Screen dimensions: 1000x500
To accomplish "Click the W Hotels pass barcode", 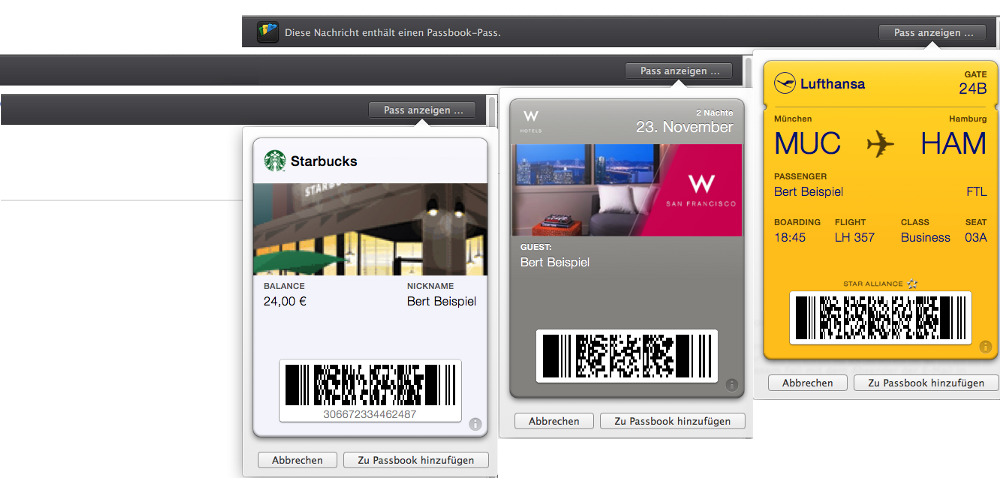I will (627, 356).
